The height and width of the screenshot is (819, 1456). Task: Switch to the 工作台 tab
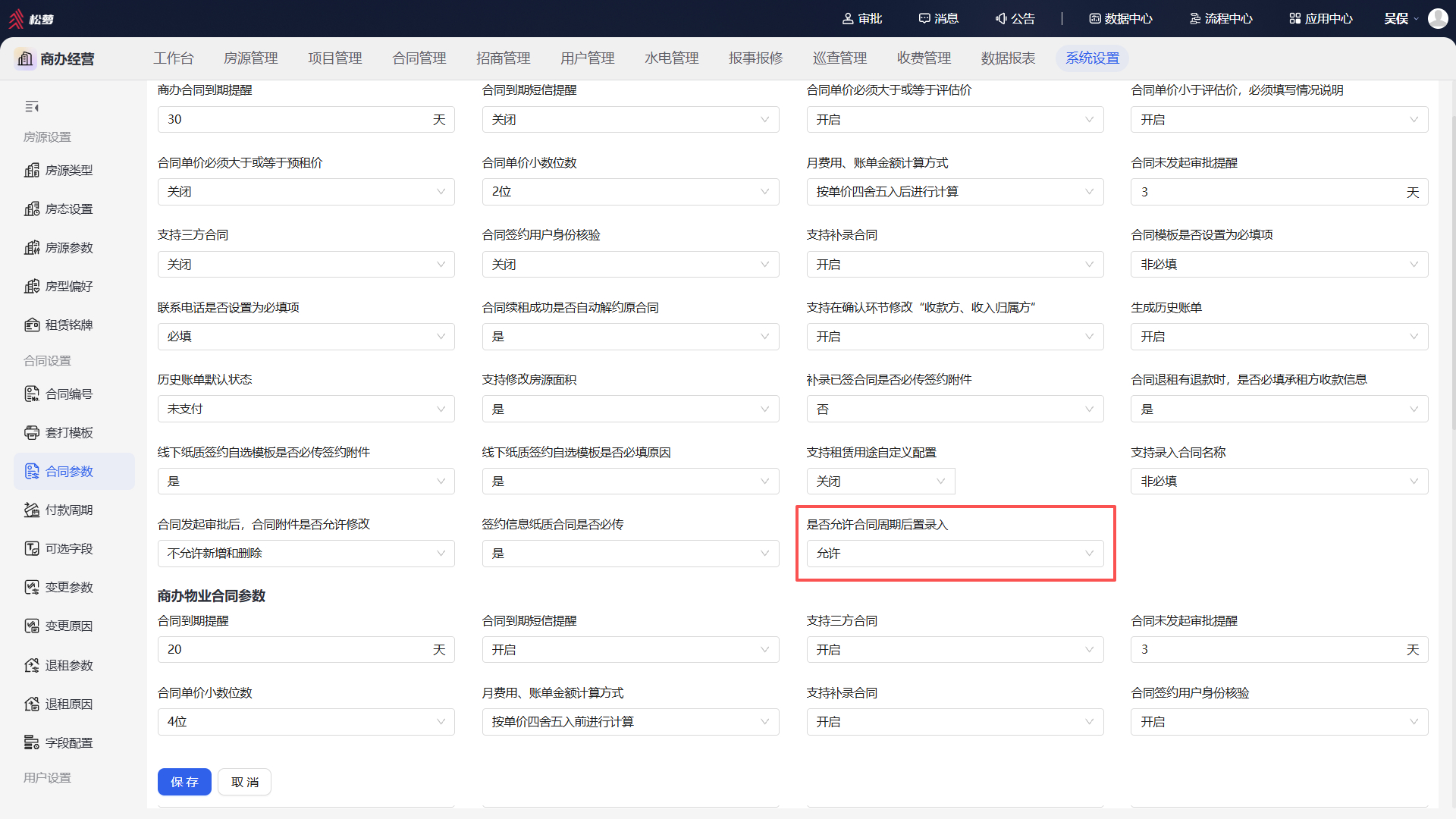click(174, 58)
